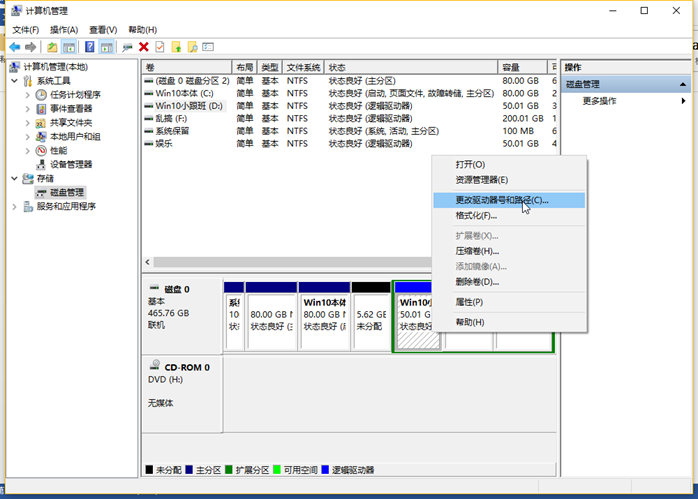The height and width of the screenshot is (499, 698).
Task: Click the up-one-level folder toolbar icon
Action: [x=52, y=46]
